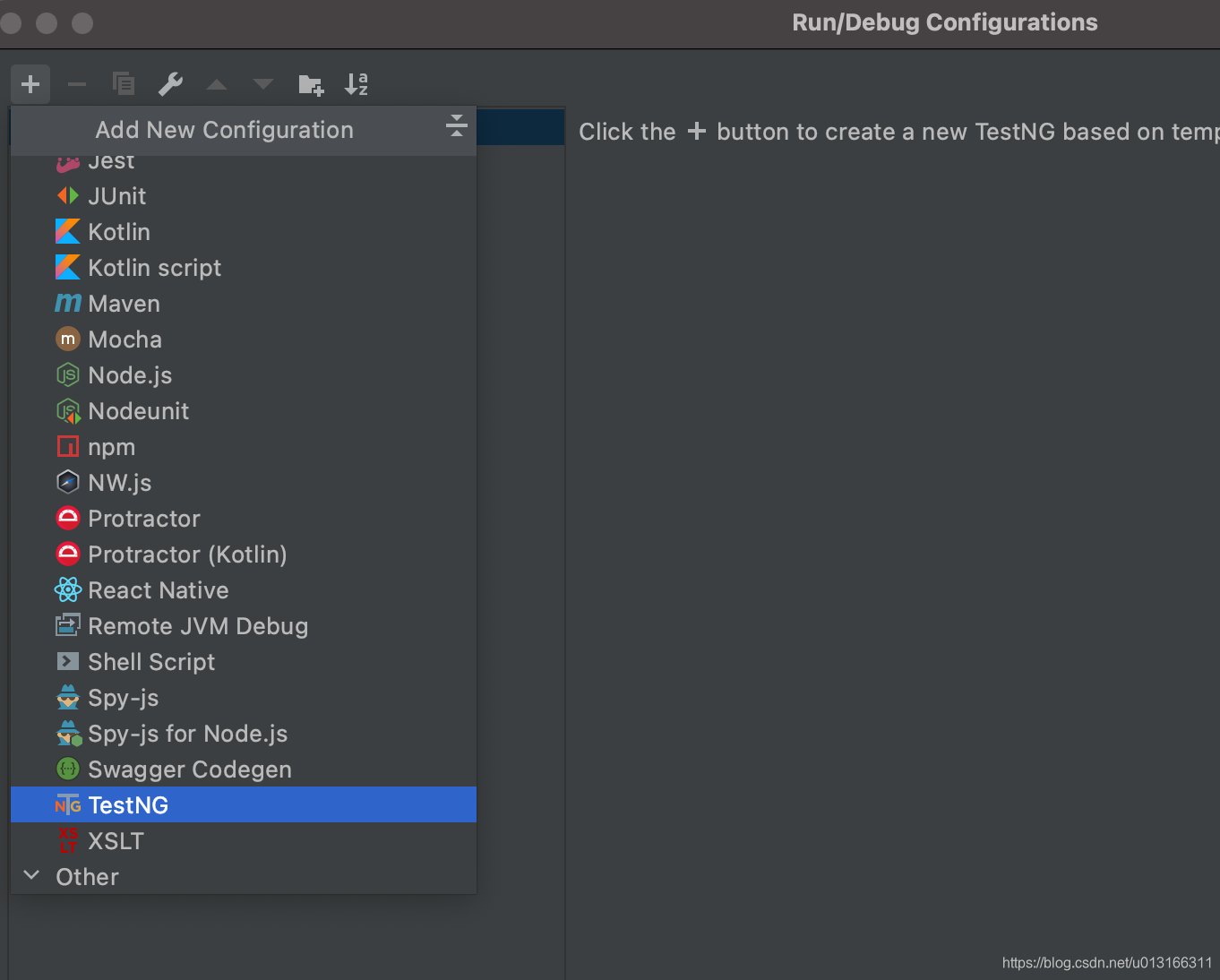Click the Remove Configuration minus button

(77, 84)
